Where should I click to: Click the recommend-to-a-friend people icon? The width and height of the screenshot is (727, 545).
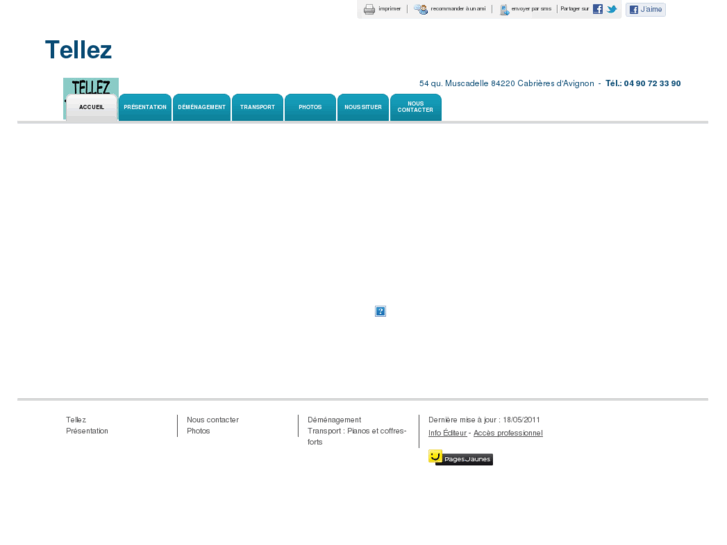[421, 9]
